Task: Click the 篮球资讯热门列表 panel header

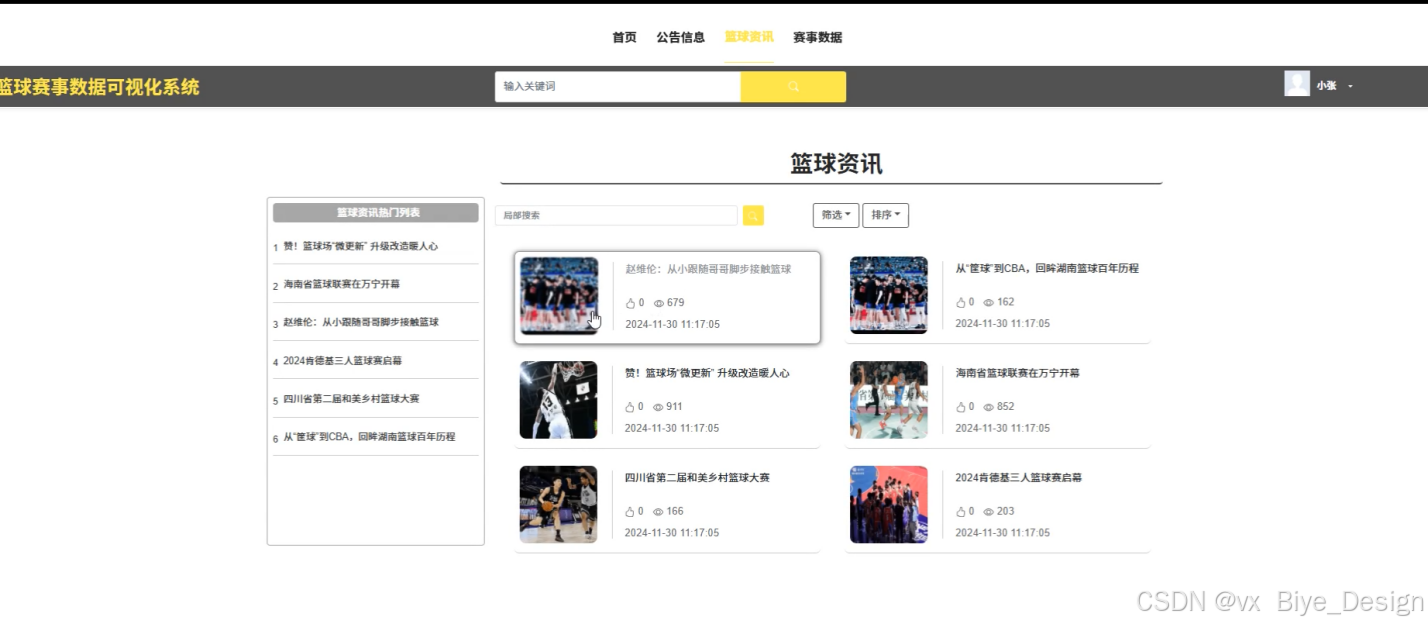Action: point(376,213)
